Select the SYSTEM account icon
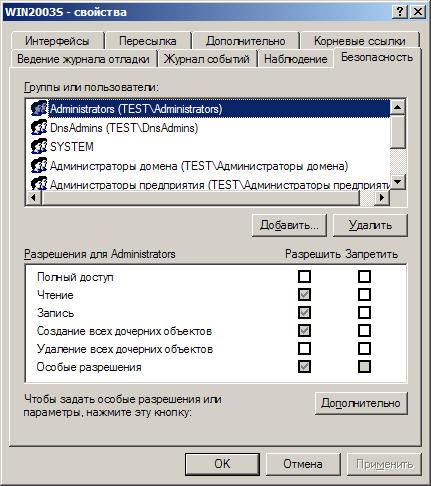Viewport: 431px width, 486px height. (39, 146)
